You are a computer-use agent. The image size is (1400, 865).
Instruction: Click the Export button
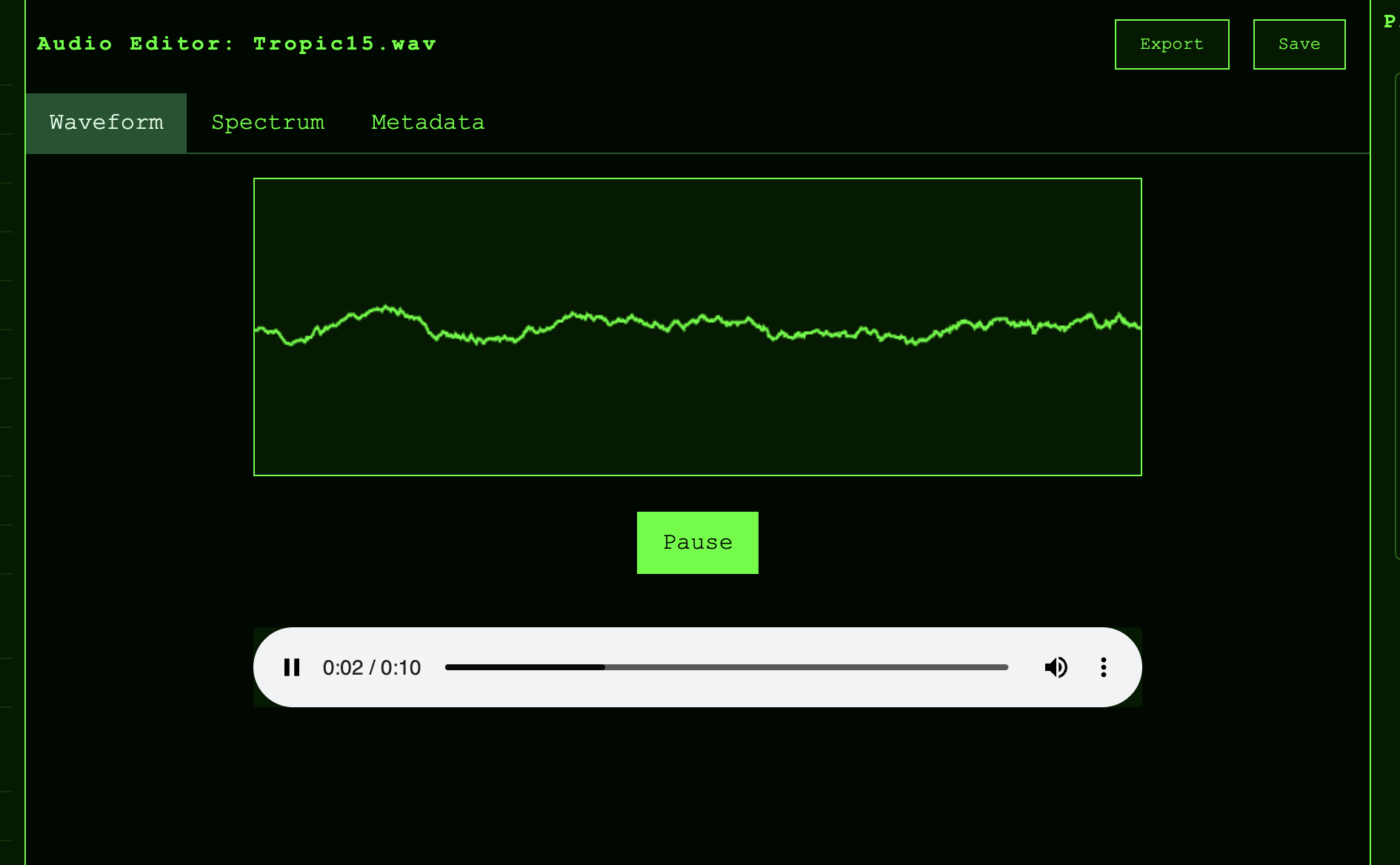[x=1171, y=44]
